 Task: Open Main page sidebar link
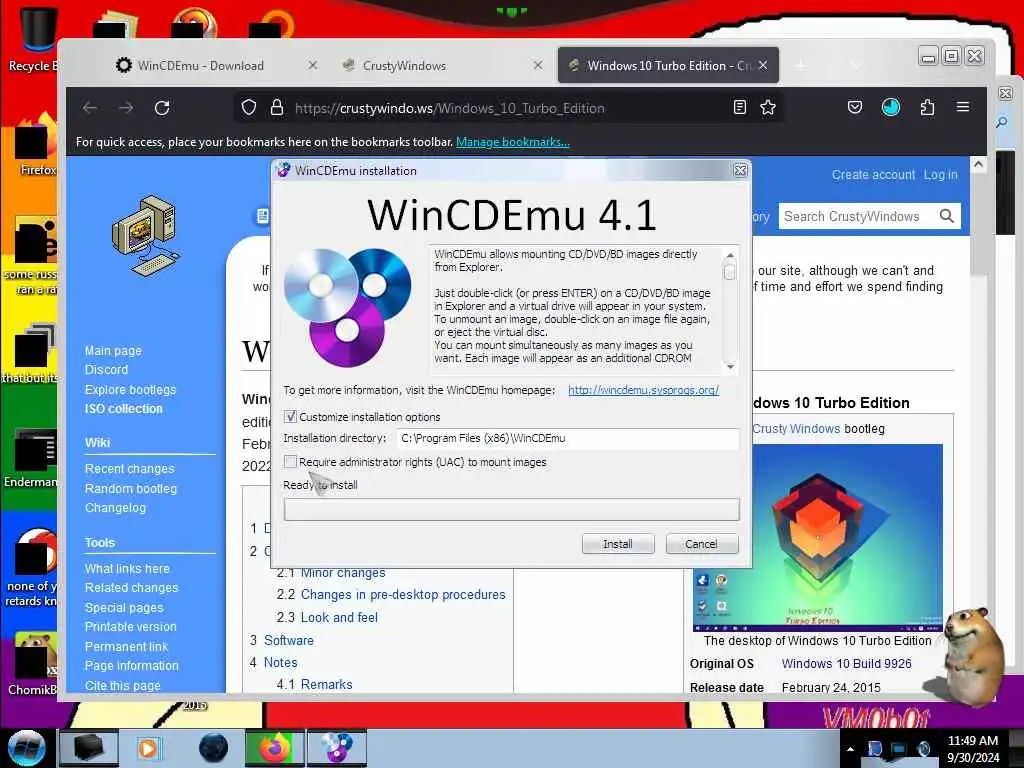coord(113,351)
